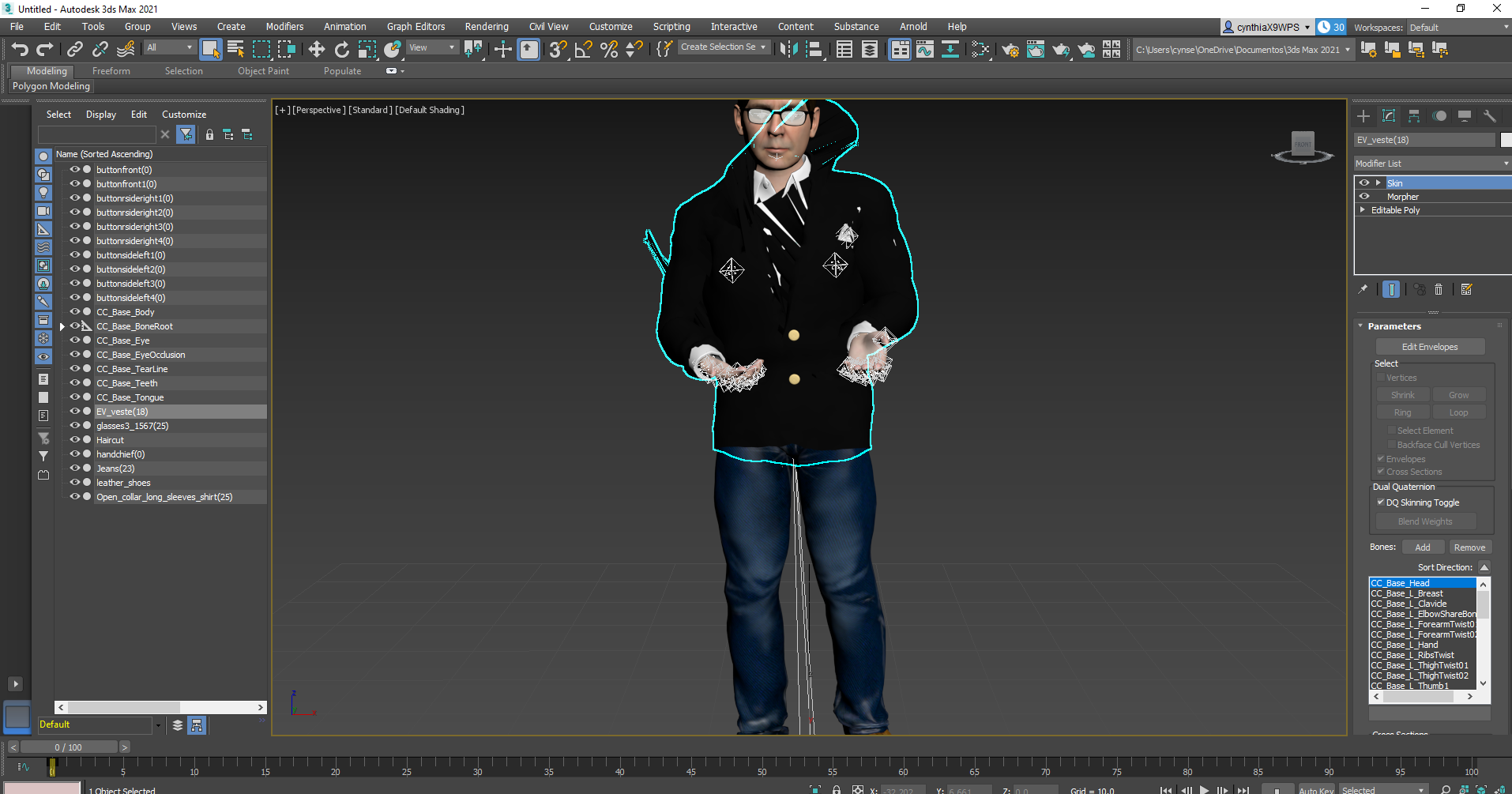This screenshot has width=1512, height=794.
Task: Open the Rendering menu
Action: point(487,27)
